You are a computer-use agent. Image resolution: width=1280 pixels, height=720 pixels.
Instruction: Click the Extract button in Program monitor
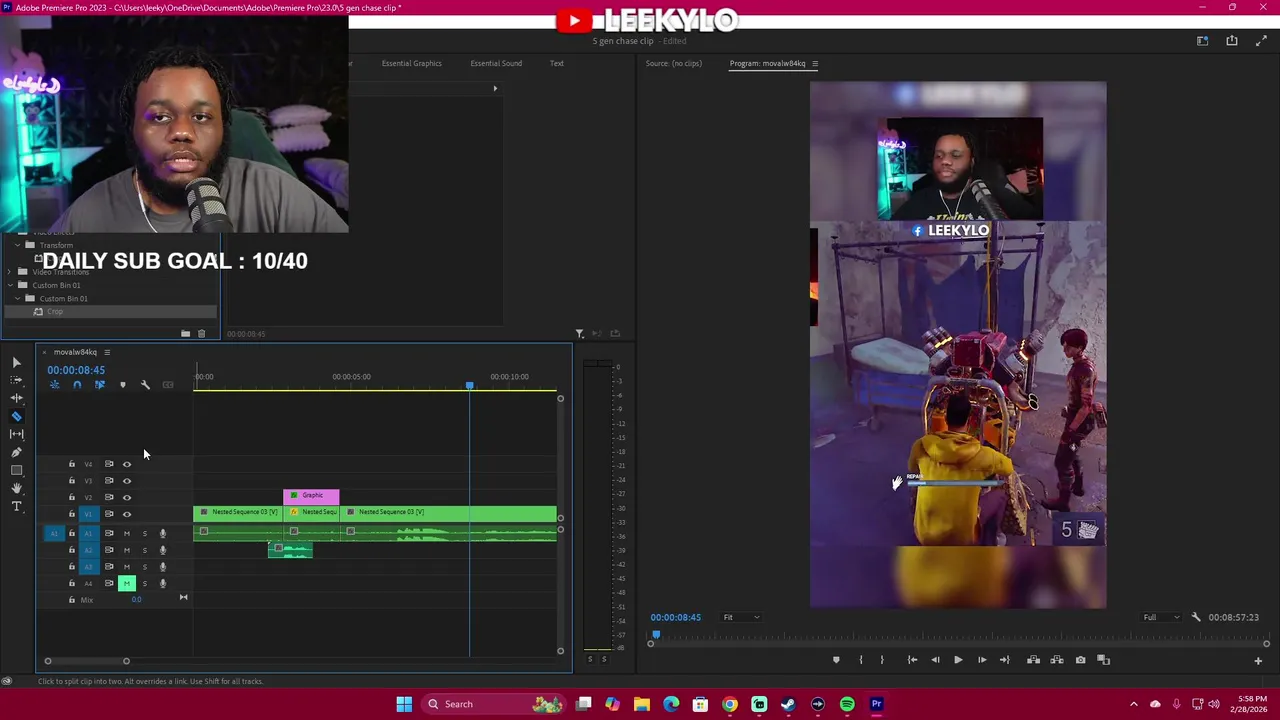pyautogui.click(x=1057, y=660)
